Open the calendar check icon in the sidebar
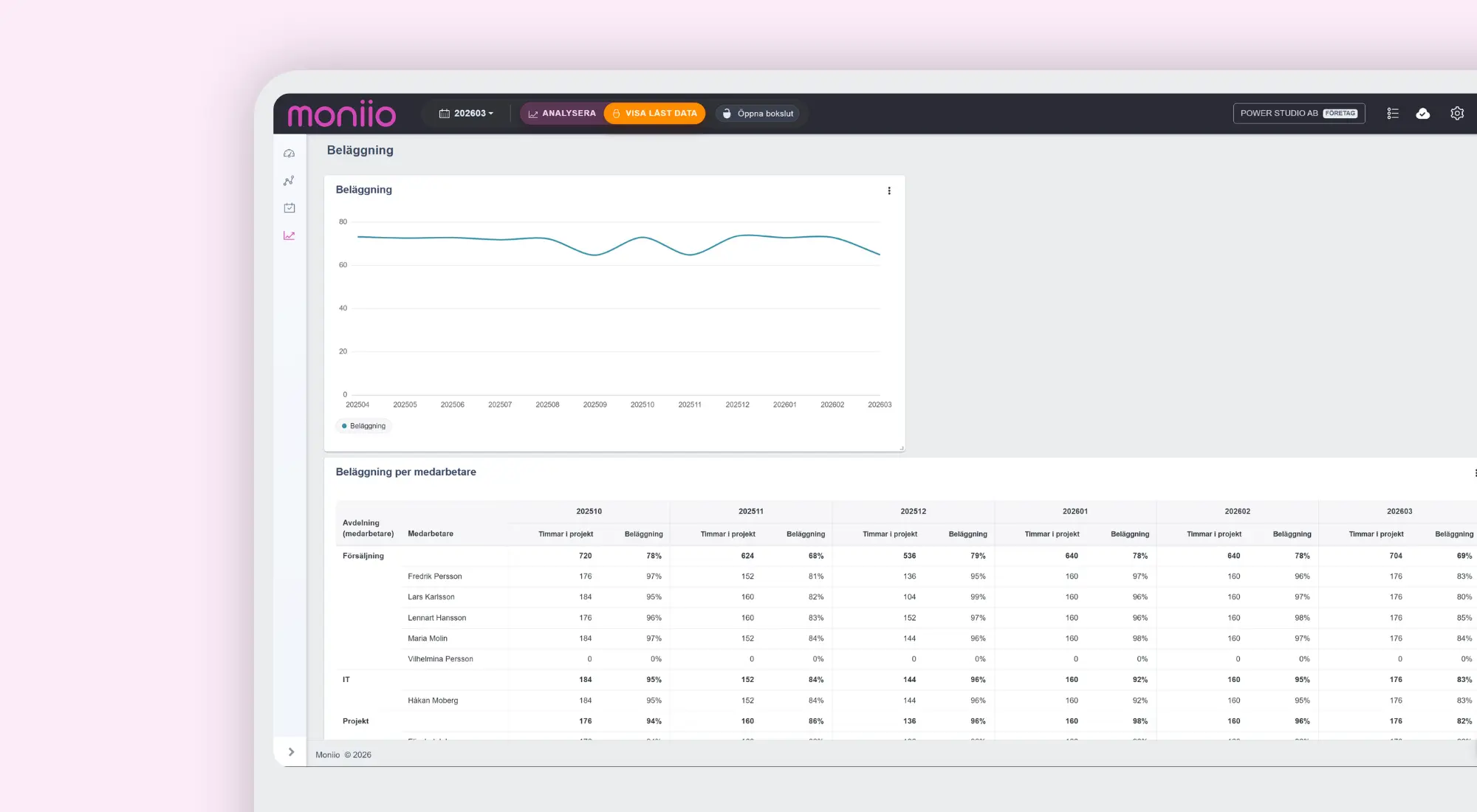Viewport: 1477px width, 812px height. point(289,208)
